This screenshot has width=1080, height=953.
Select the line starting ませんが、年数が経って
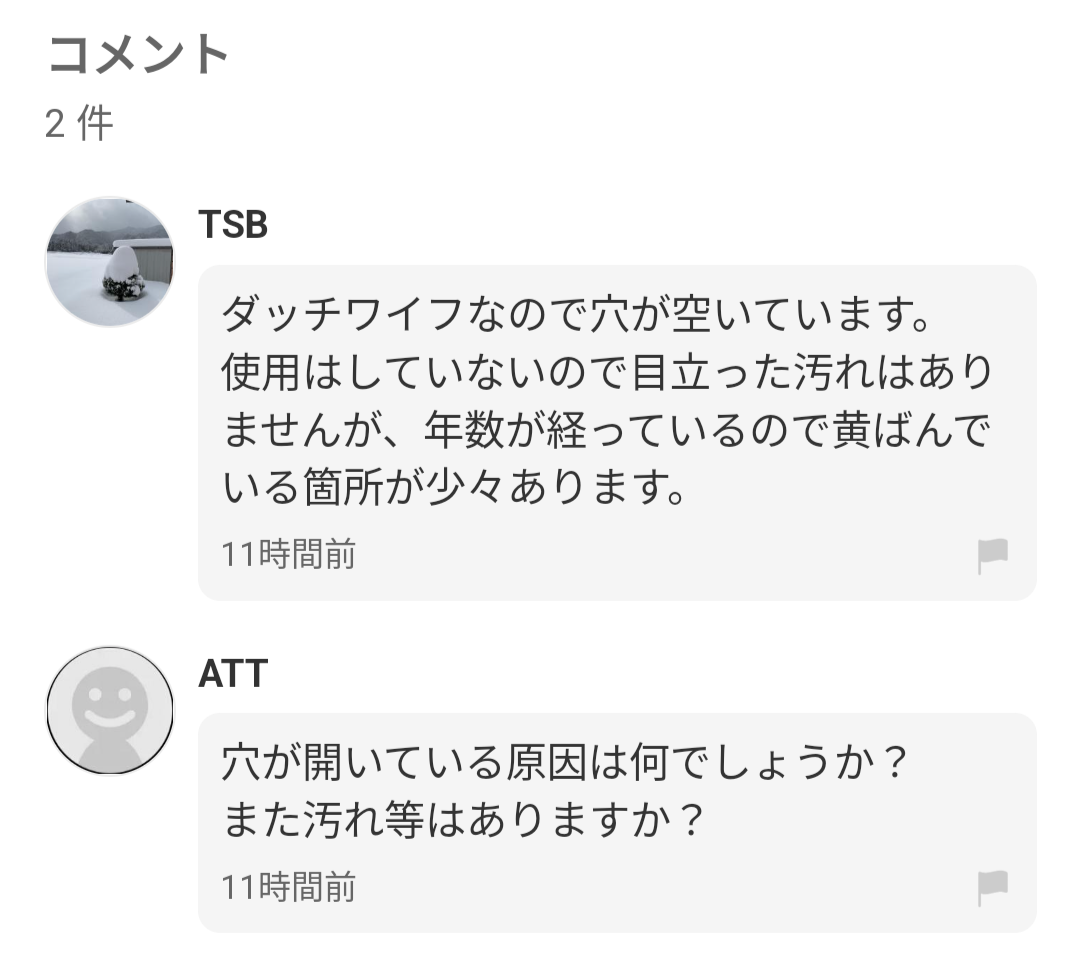click(x=607, y=430)
